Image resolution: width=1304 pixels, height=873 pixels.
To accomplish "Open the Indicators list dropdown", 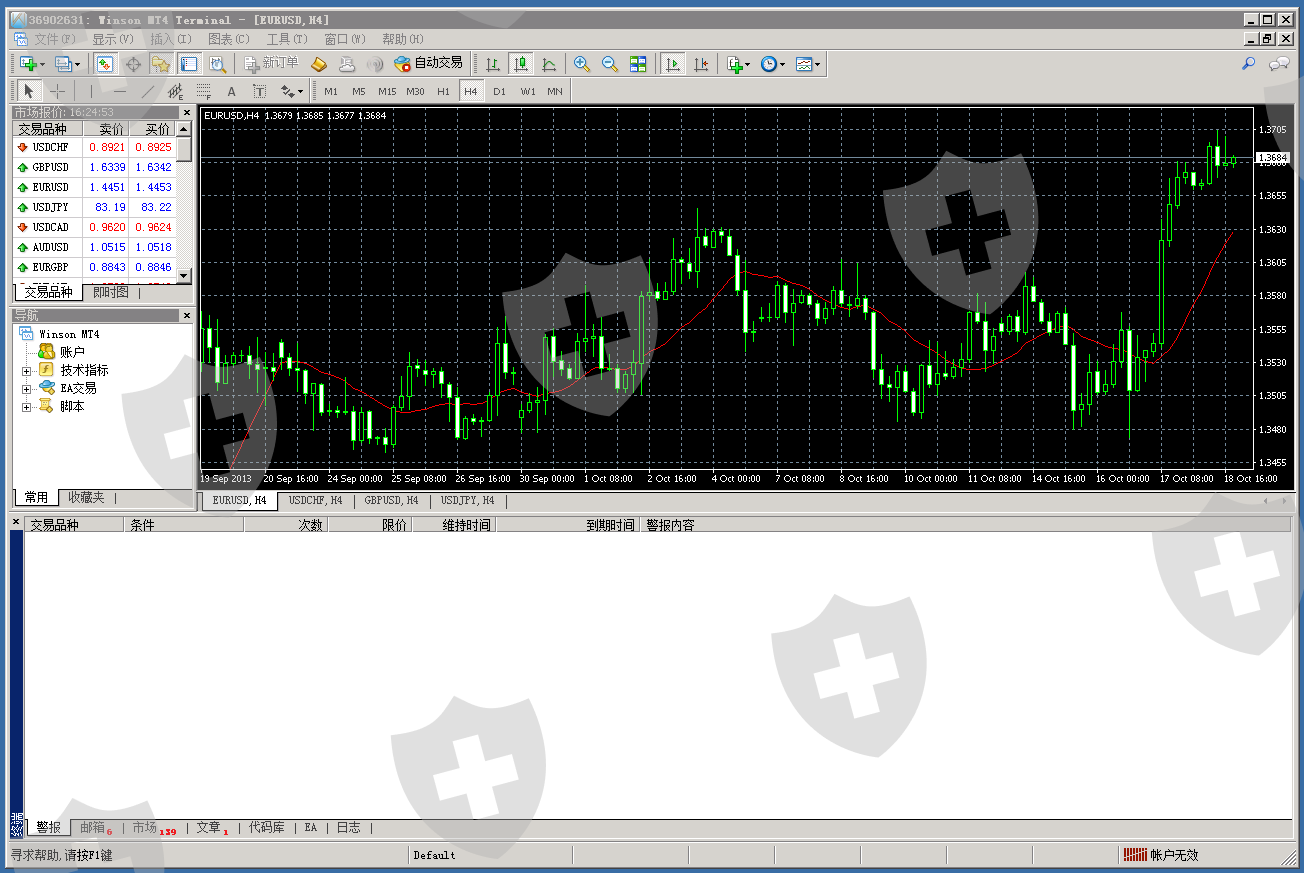I will (738, 64).
